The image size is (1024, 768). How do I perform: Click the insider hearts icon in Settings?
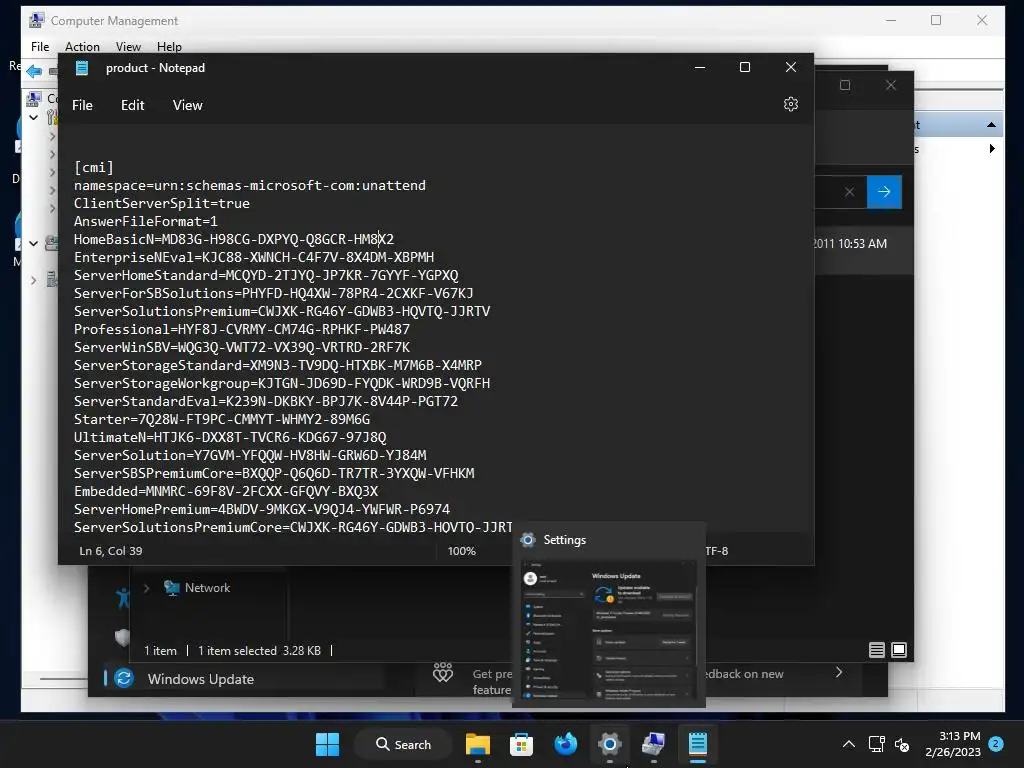443,672
